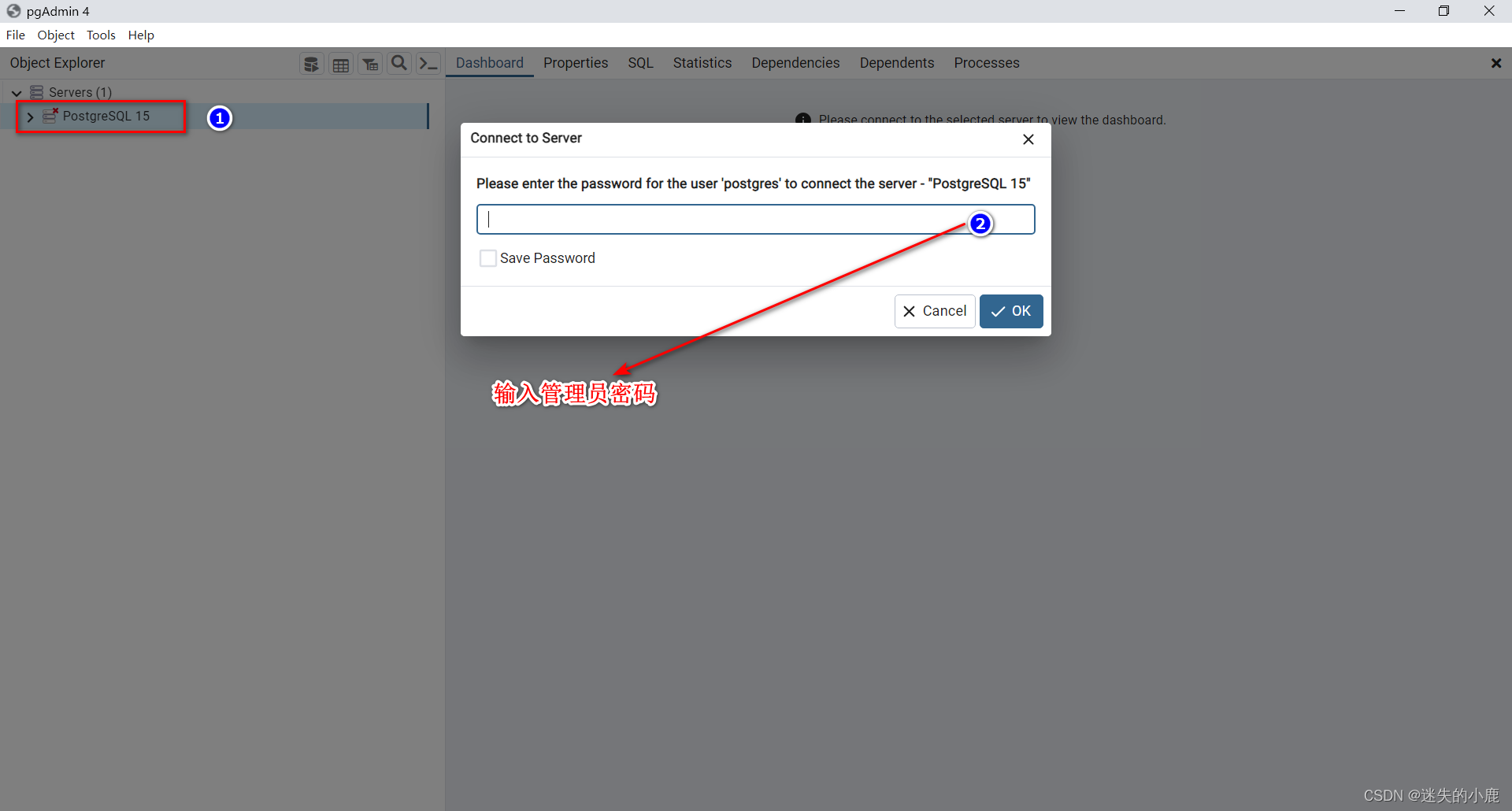Close the Dashboard panel with the X
The height and width of the screenshot is (811, 1512).
(1496, 63)
